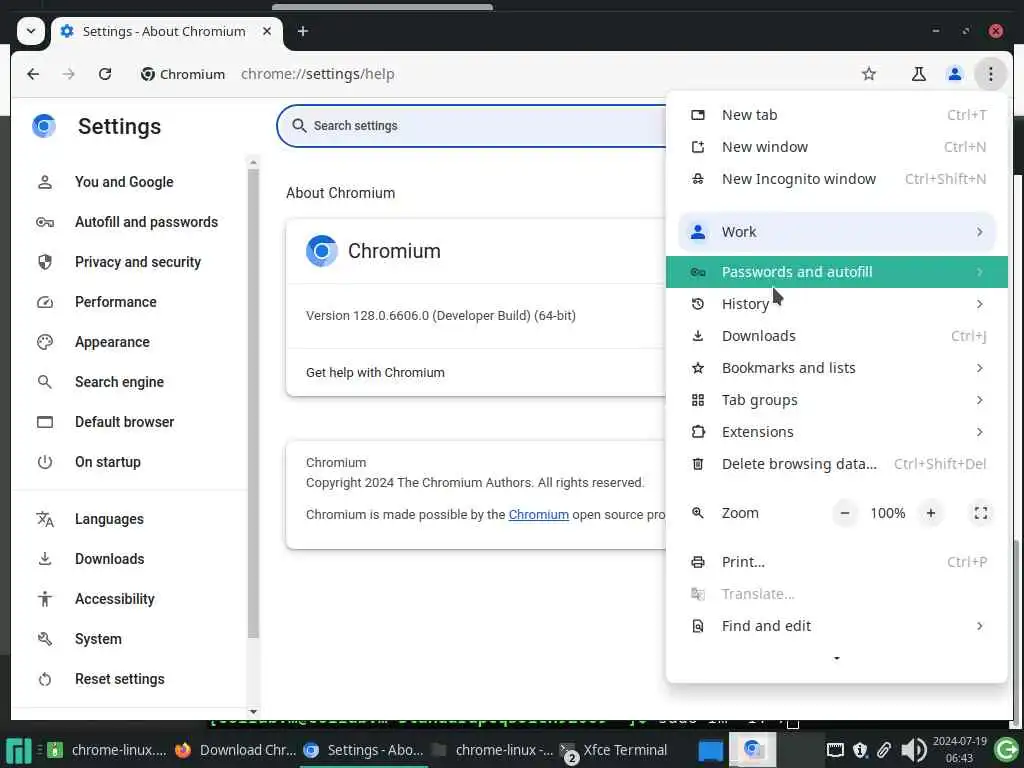Open the volume speaker tray icon
The image size is (1024, 768).
coord(914,750)
